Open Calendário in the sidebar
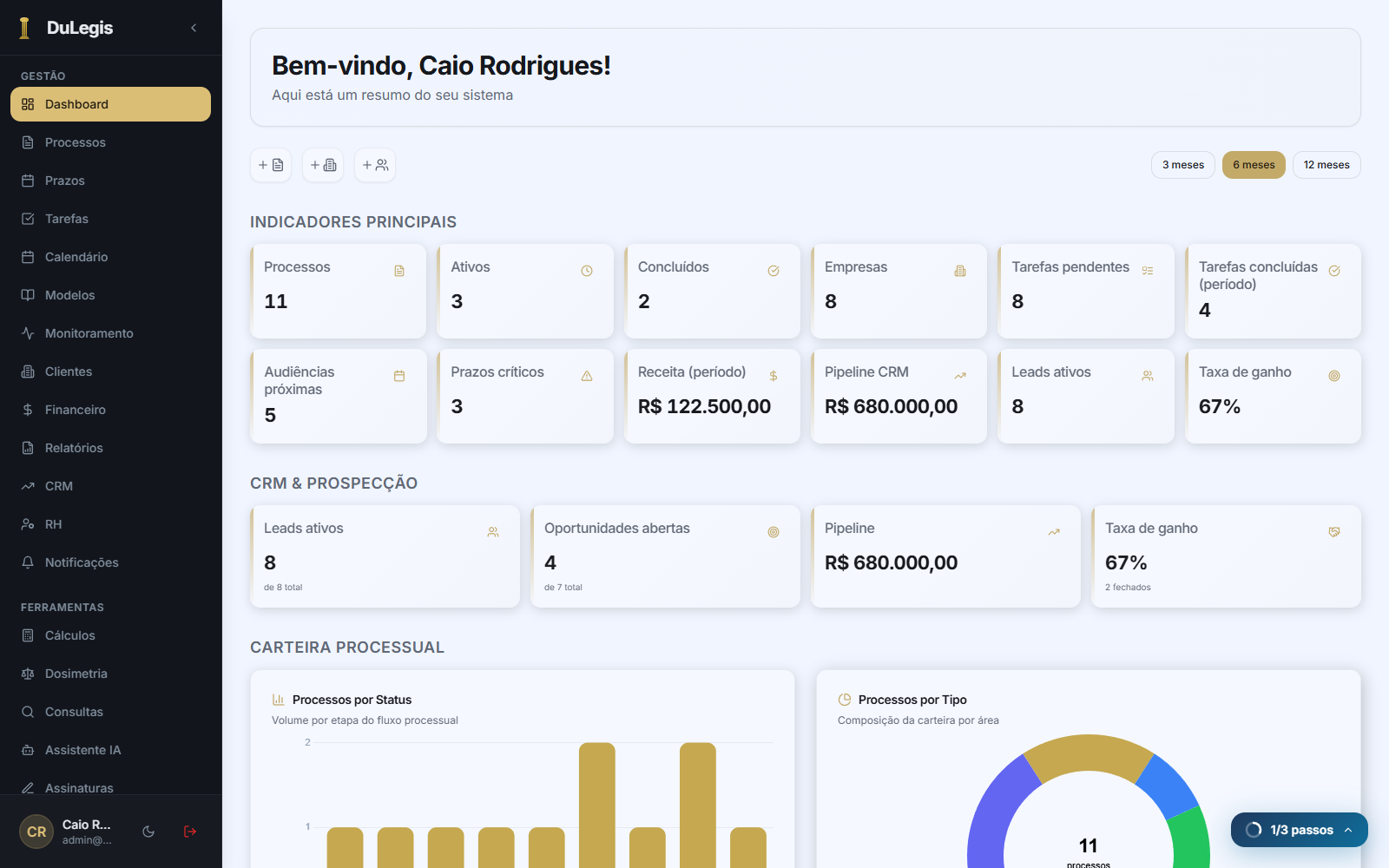Screen dimensions: 1389x868 point(110,257)
